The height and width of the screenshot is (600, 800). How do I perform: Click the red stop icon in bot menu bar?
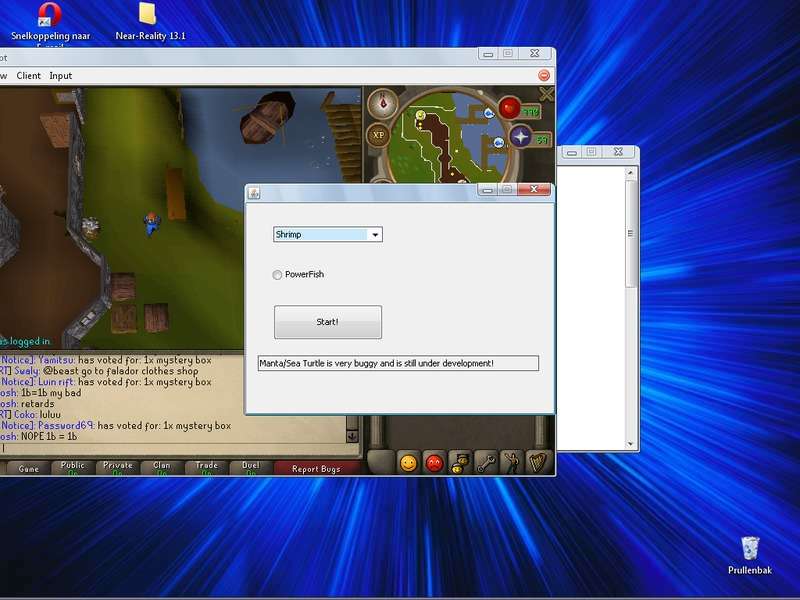[x=544, y=76]
